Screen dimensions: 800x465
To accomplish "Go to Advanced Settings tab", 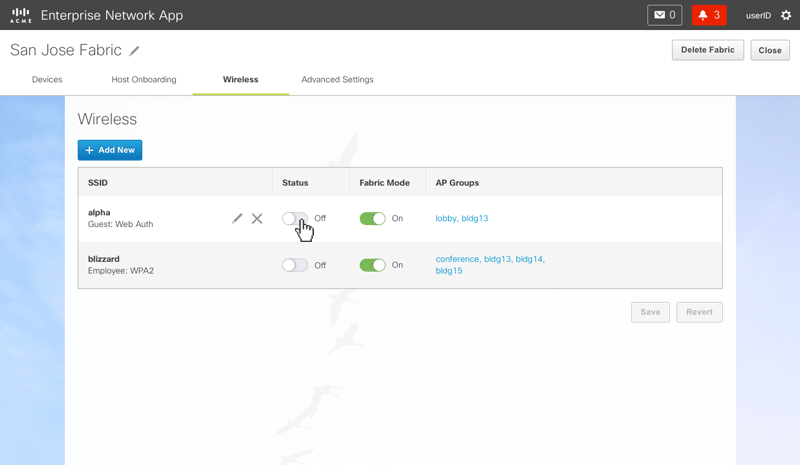I will click(x=337, y=80).
